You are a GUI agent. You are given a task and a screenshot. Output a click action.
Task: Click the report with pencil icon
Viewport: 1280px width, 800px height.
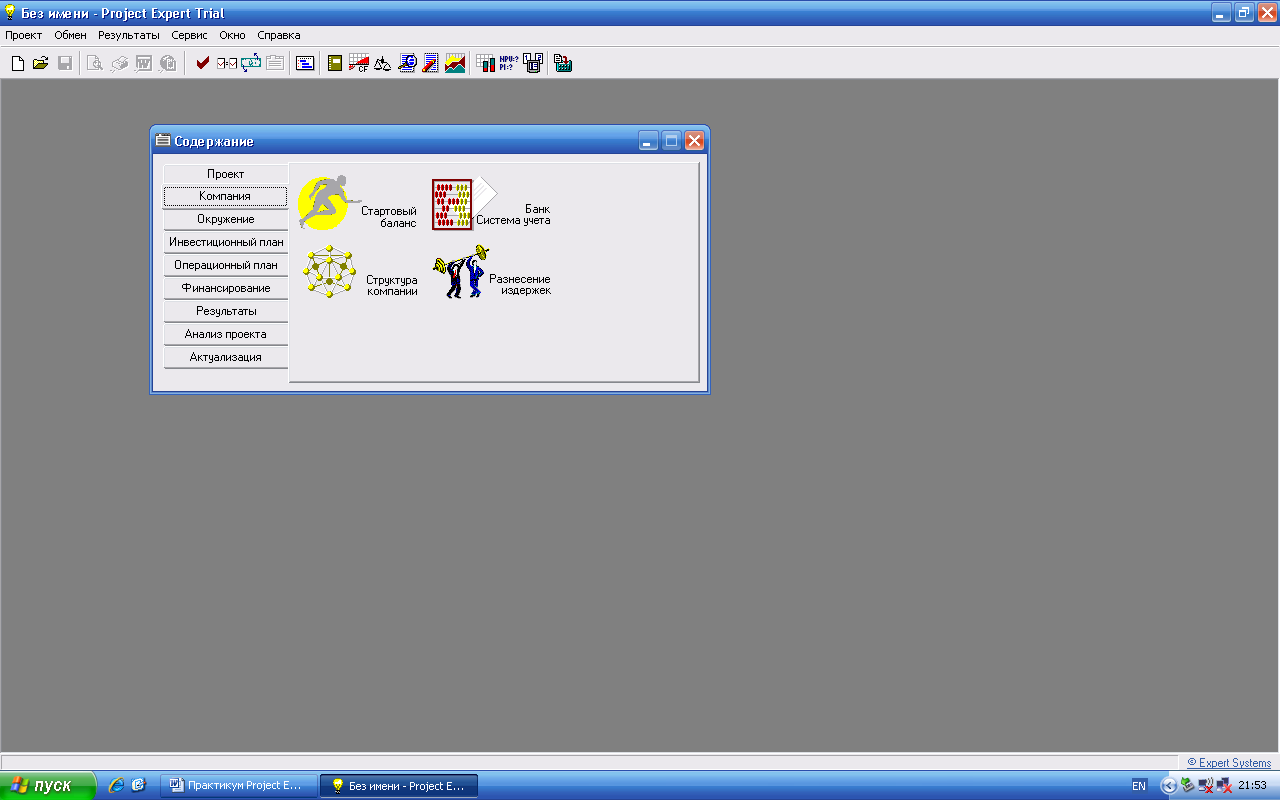coord(430,63)
